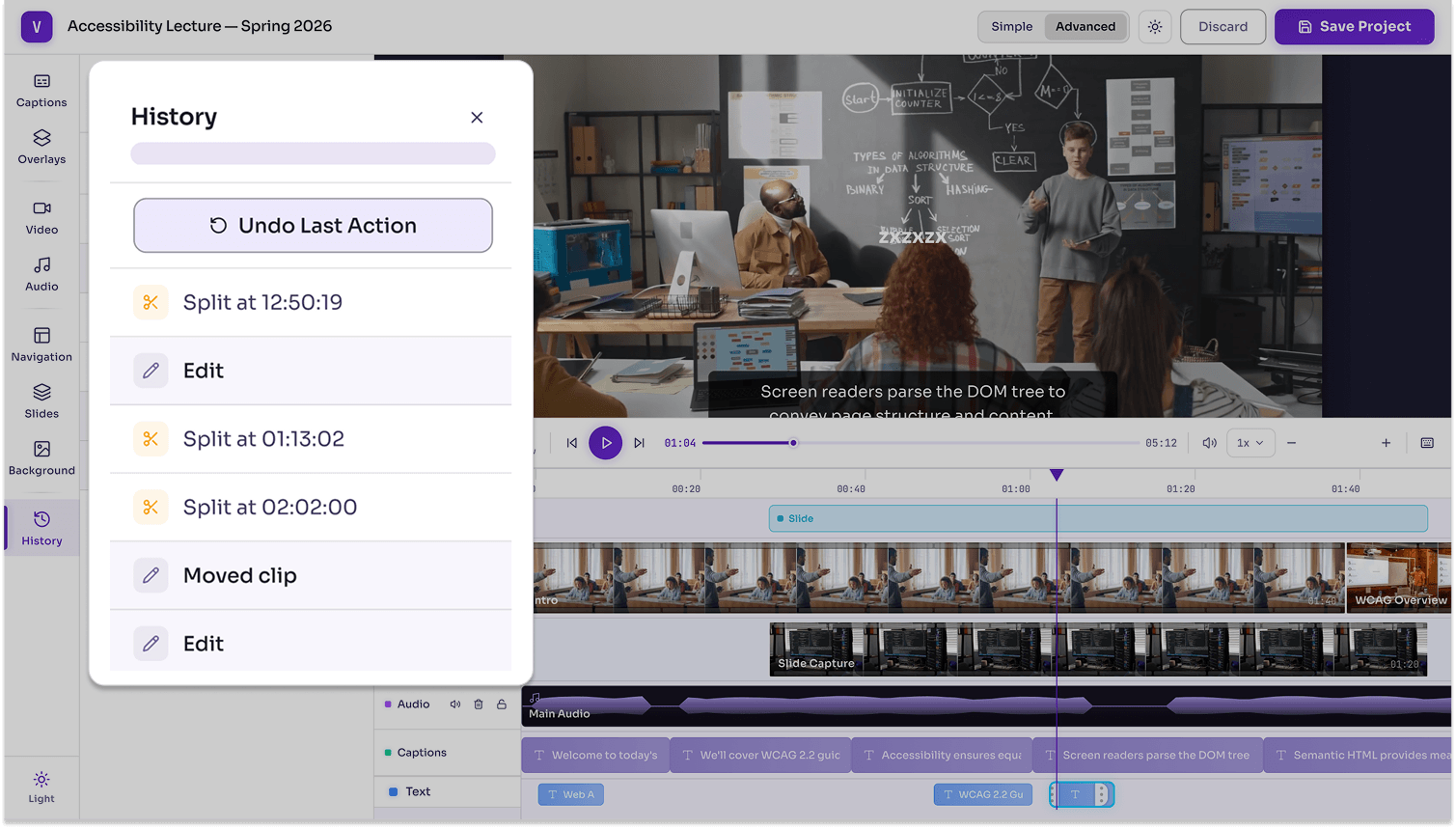Image resolution: width=1456 pixels, height=829 pixels.
Task: Select the Moved clip history entry
Action: (311, 575)
